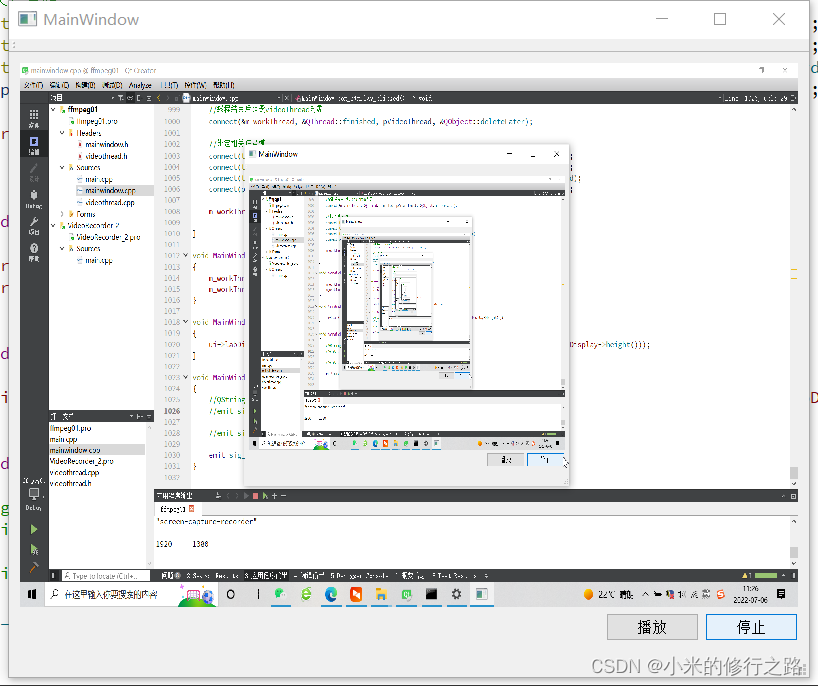Select VideoRecorder_2.pro in project tree

tap(108, 237)
